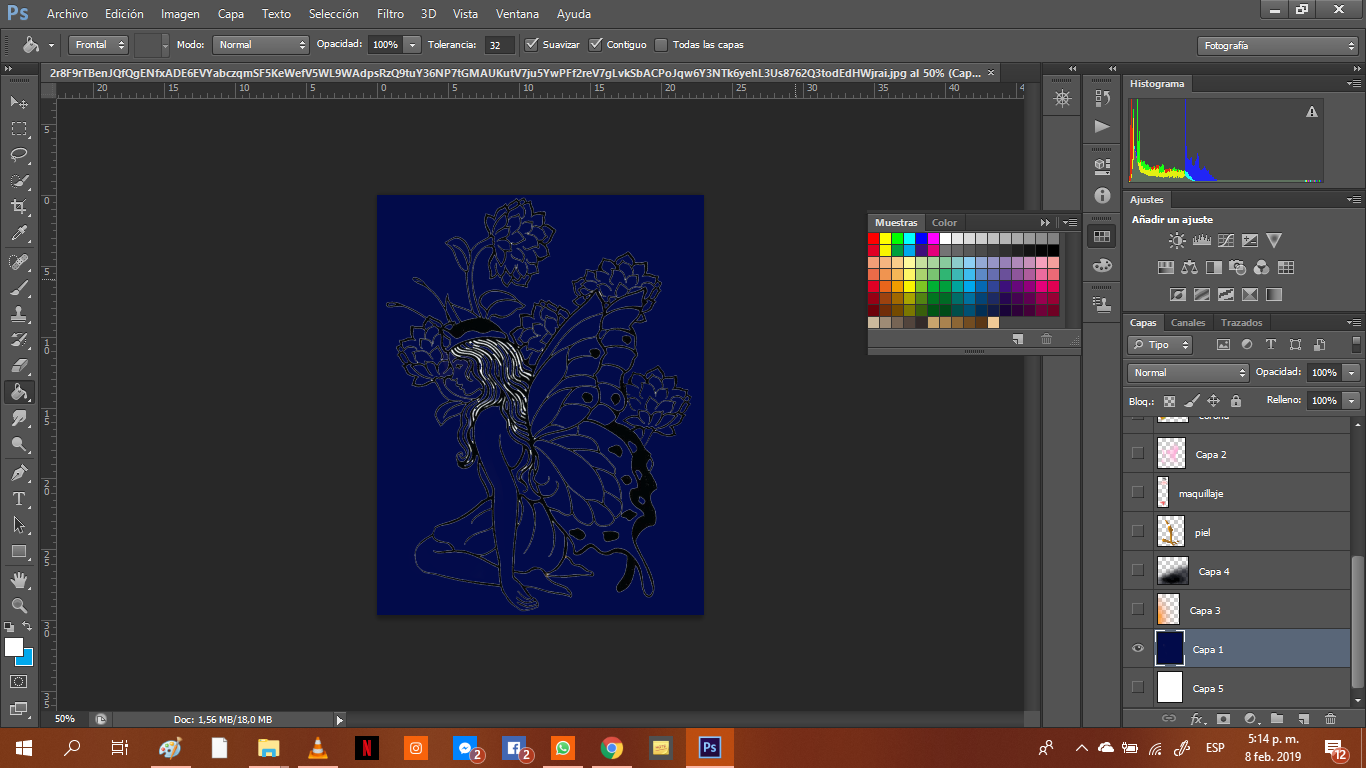Open the Tipo layer filter dropdown

1161,345
